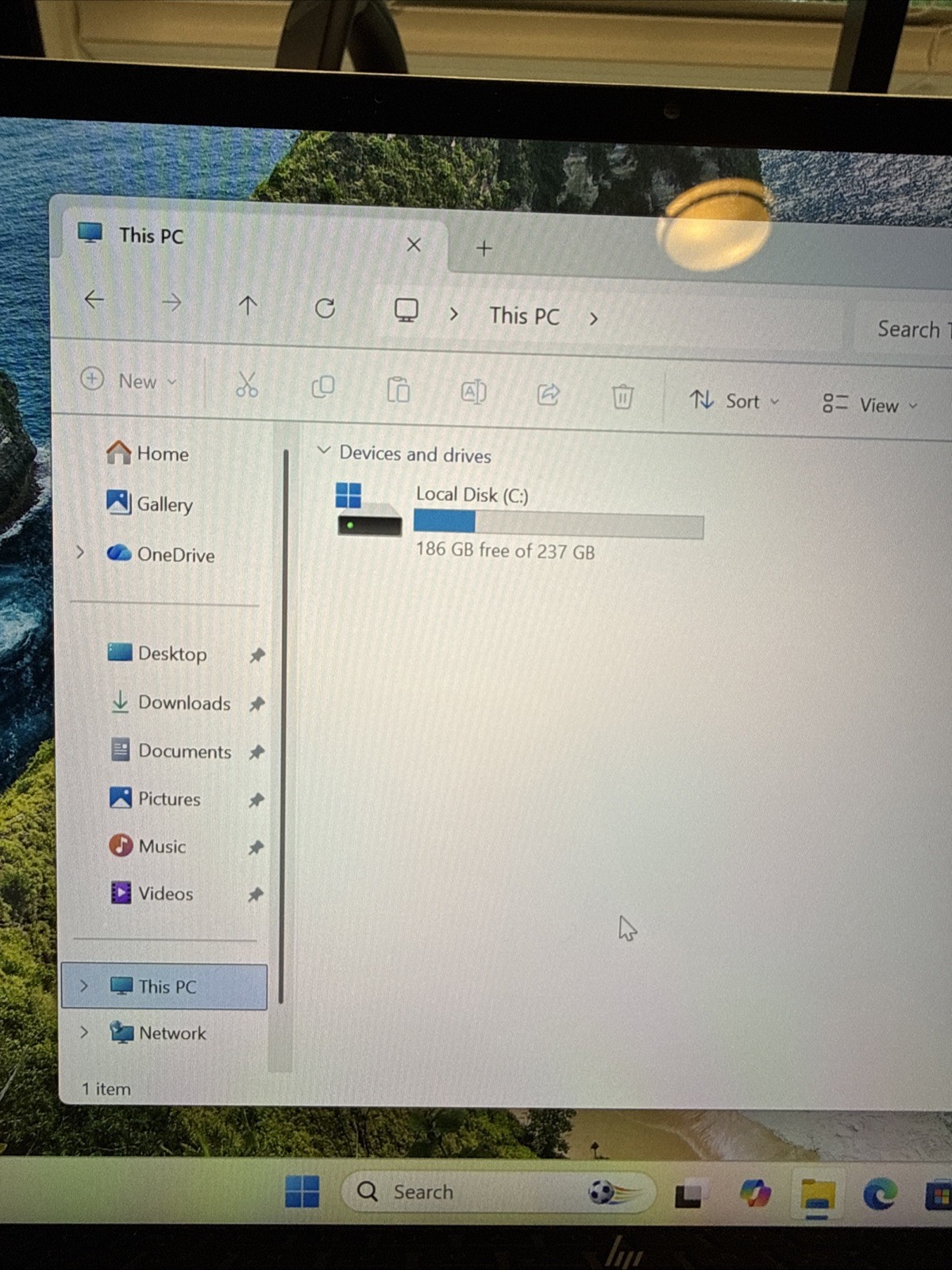Screen dimensions: 952x1270
Task: Go back with the left arrow
Action: coord(94,299)
